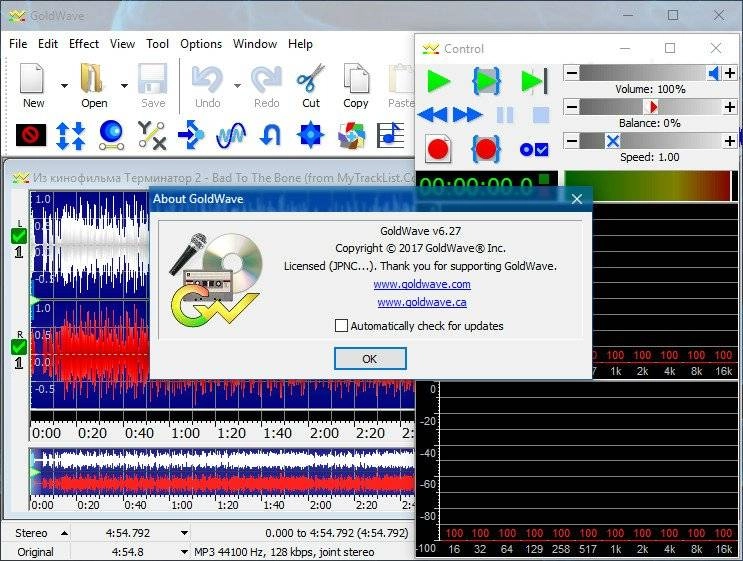Click the blue waveform effect icon
This screenshot has width=743, height=561.
231,136
